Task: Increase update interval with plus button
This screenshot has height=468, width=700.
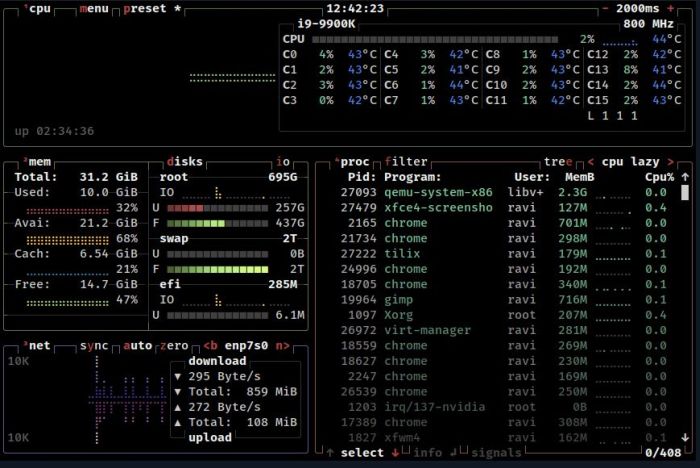Action: [670, 8]
